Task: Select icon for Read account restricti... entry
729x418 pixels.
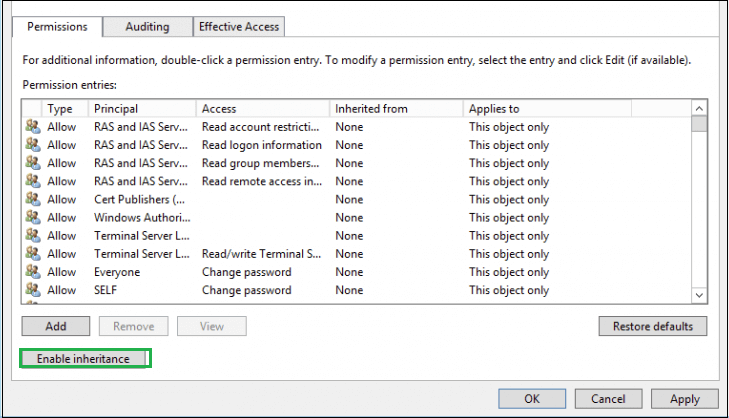Action: 33,126
